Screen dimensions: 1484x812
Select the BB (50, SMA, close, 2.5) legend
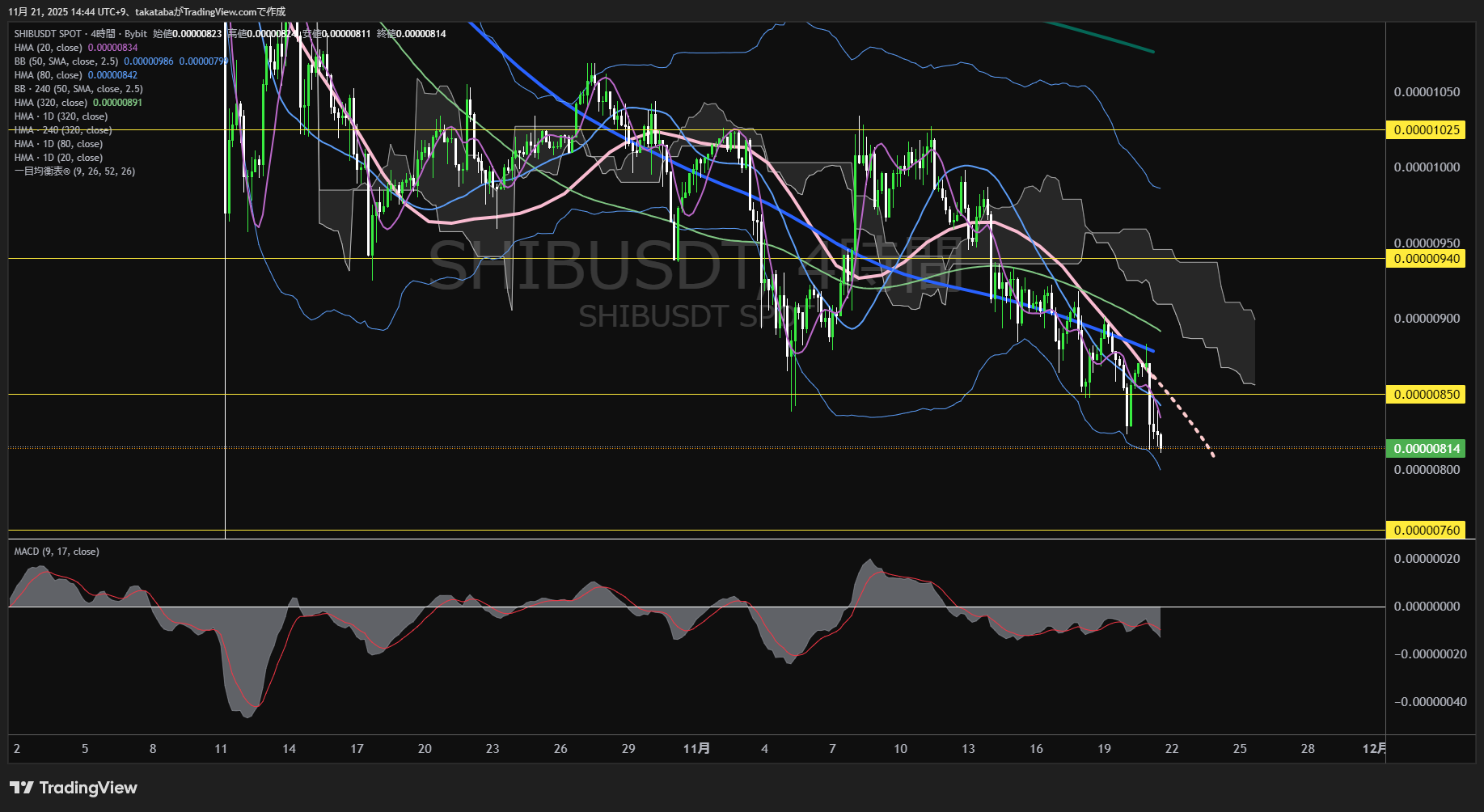pos(66,61)
